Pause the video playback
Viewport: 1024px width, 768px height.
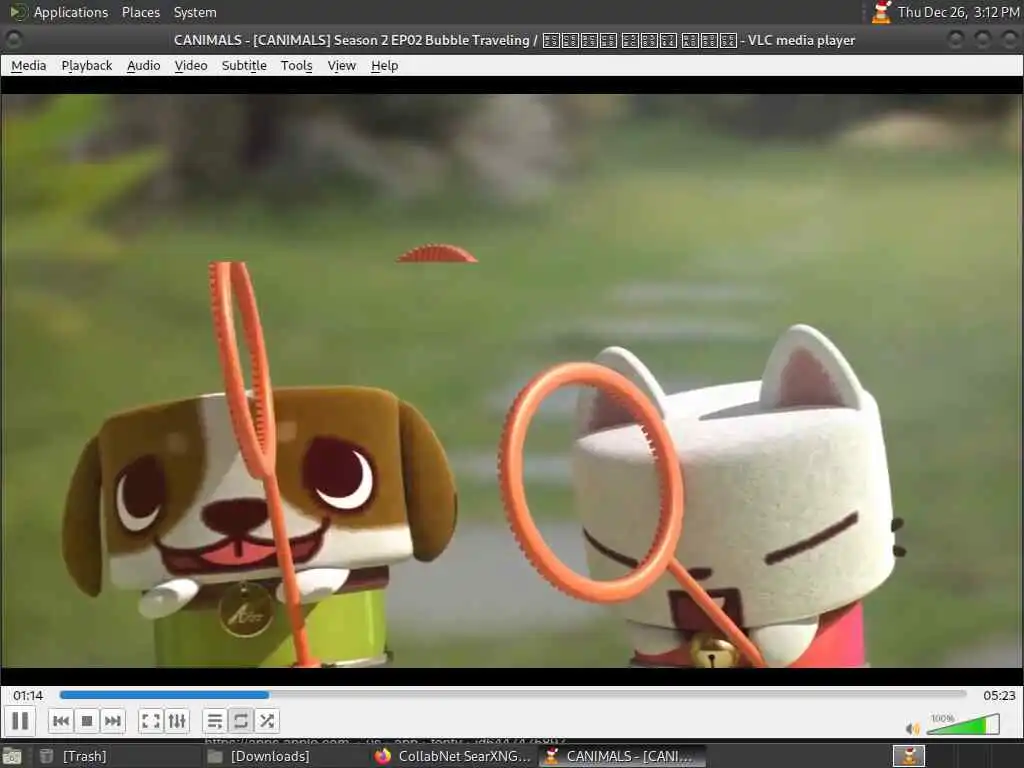20,721
